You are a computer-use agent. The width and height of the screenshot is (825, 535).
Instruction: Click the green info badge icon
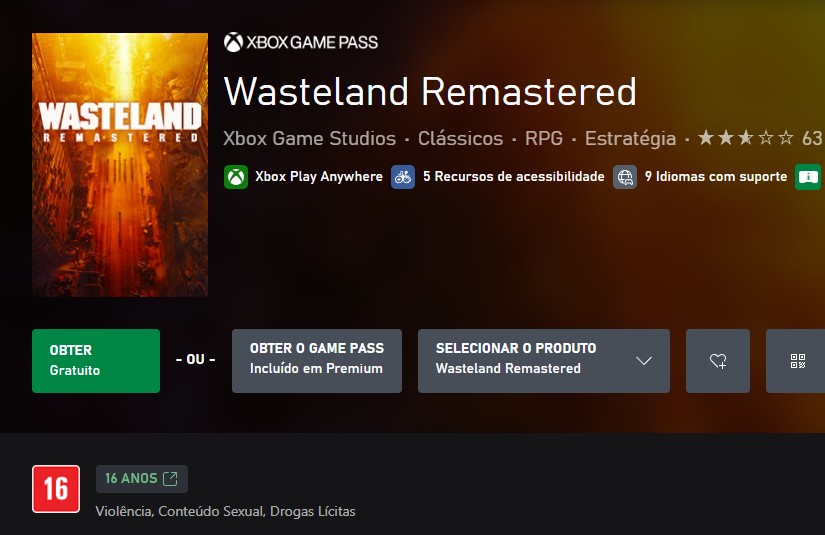807,177
